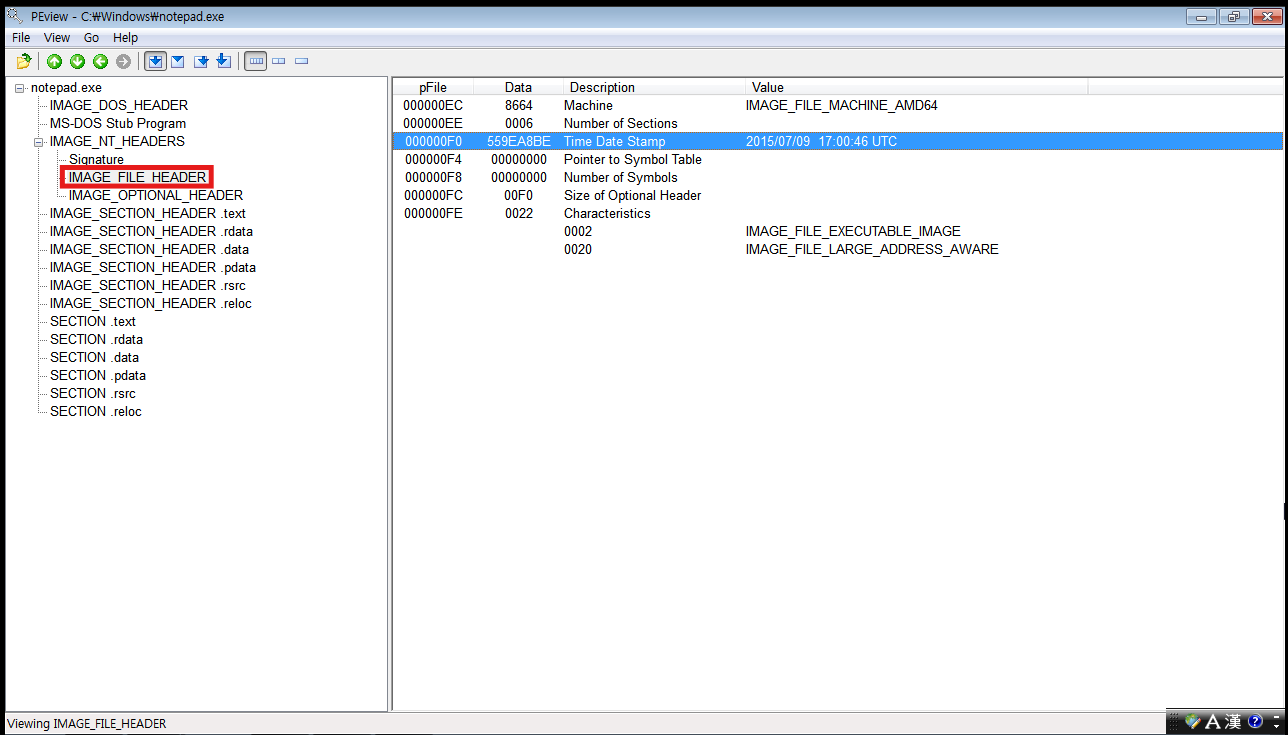Select SECTION .pdata in the tree
This screenshot has height=735, width=1288.
98,375
